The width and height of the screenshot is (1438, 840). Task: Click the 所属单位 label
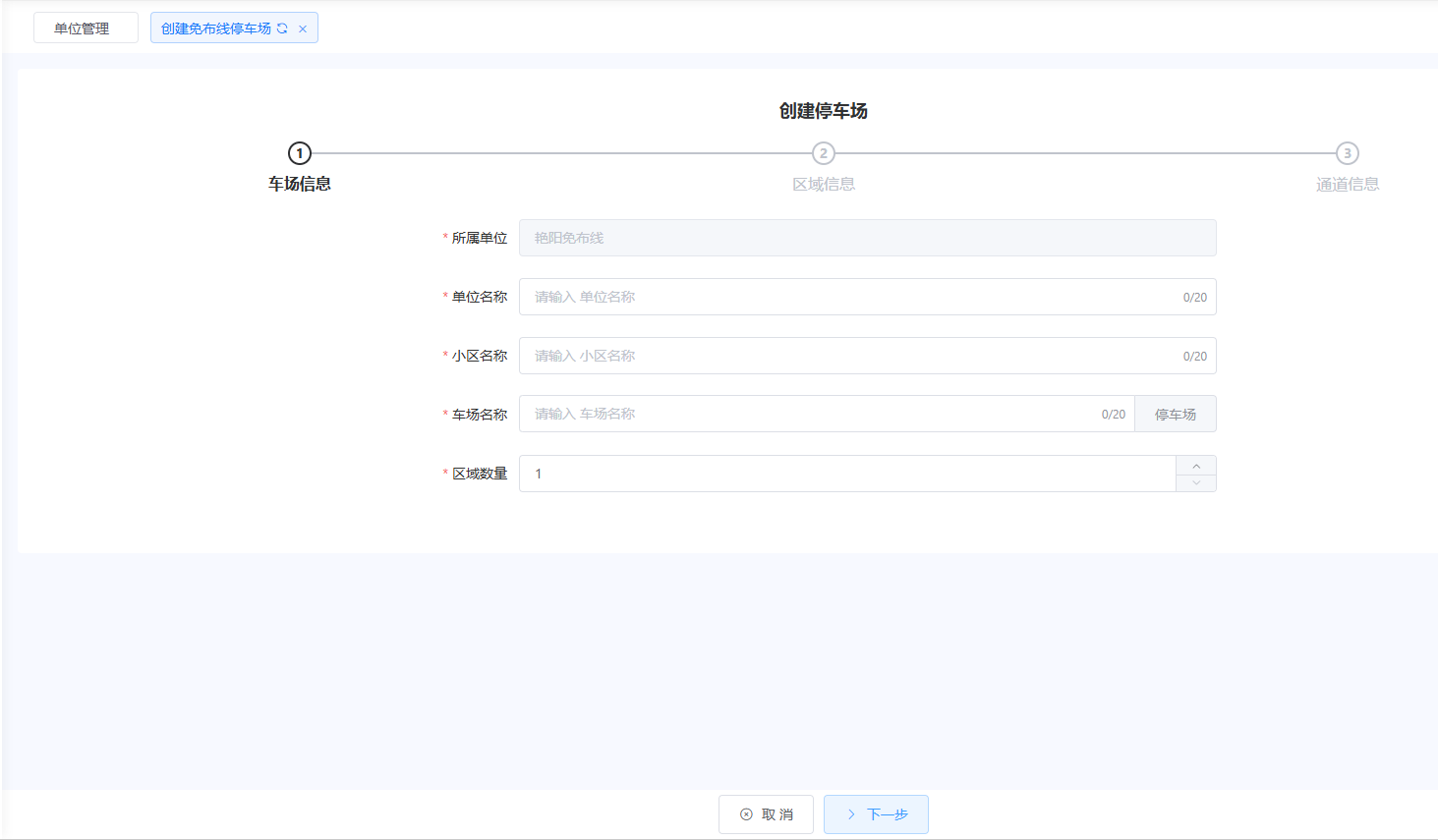[x=480, y=238]
